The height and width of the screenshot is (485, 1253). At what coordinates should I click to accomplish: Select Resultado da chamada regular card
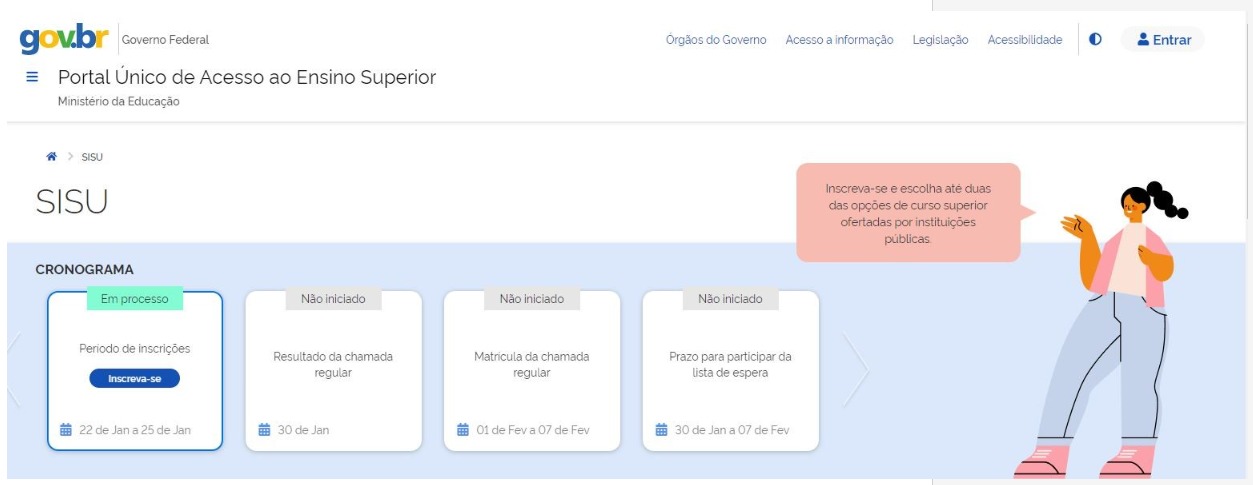point(333,370)
